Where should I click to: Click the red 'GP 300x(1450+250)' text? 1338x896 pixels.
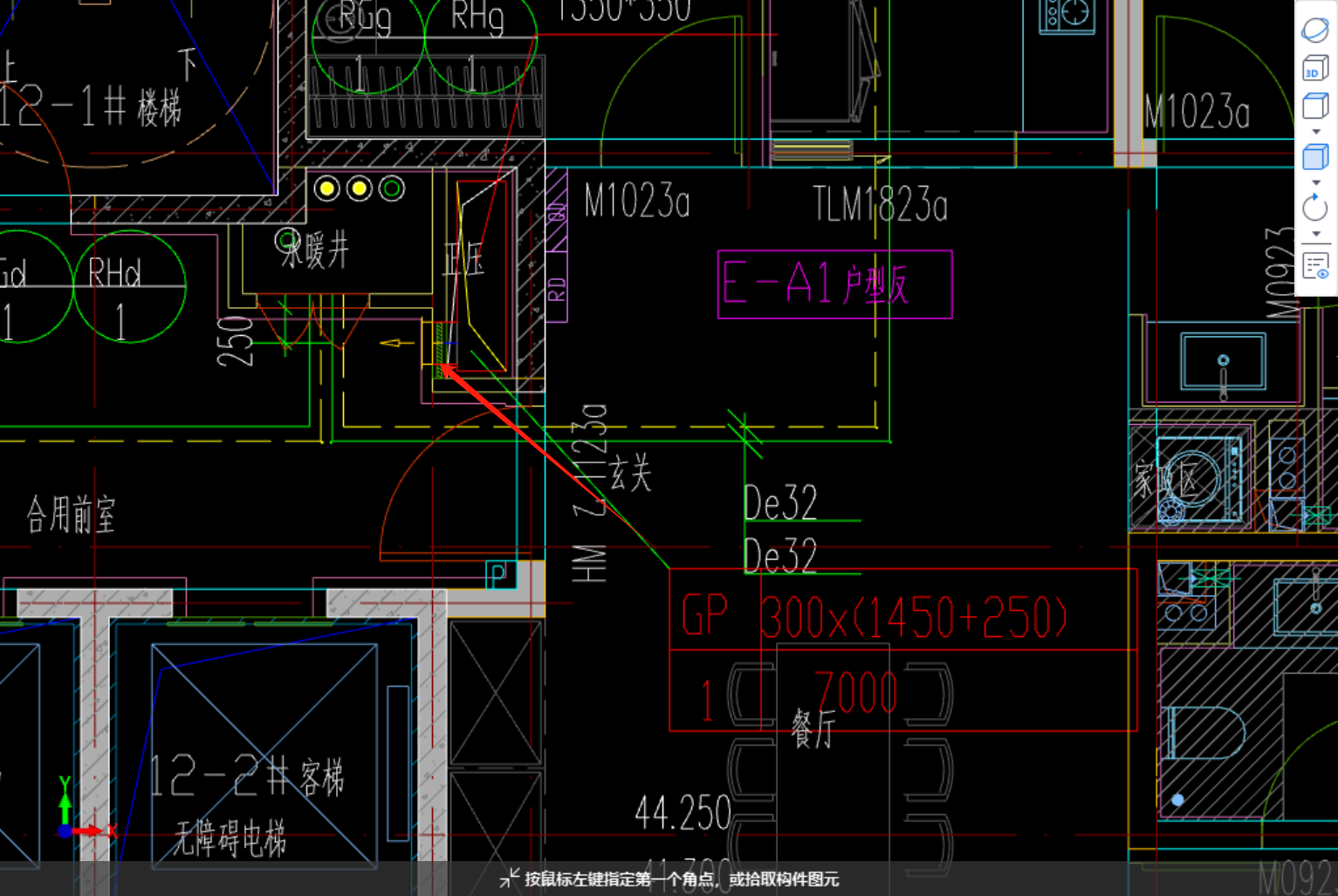875,616
